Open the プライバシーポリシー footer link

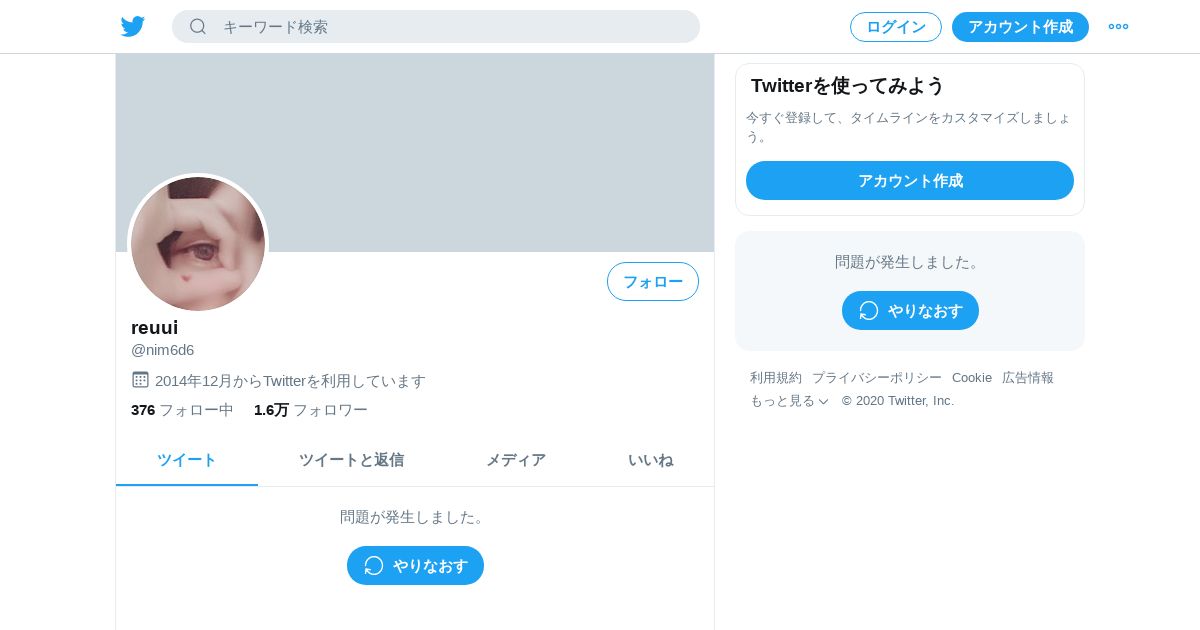click(x=877, y=378)
